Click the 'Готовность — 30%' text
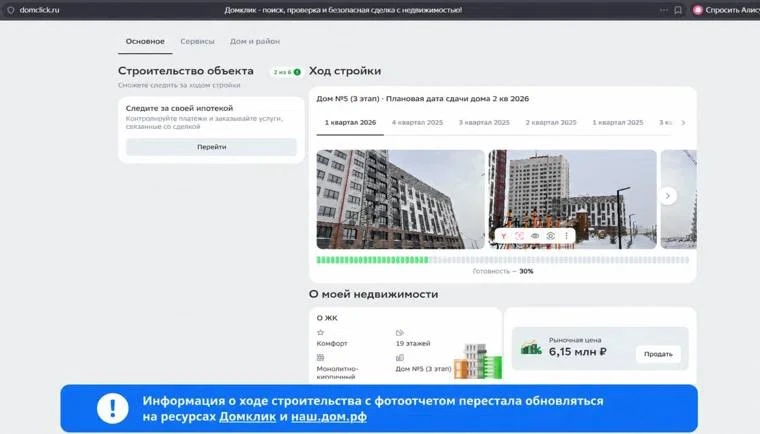The height and width of the screenshot is (434, 760). pos(503,272)
